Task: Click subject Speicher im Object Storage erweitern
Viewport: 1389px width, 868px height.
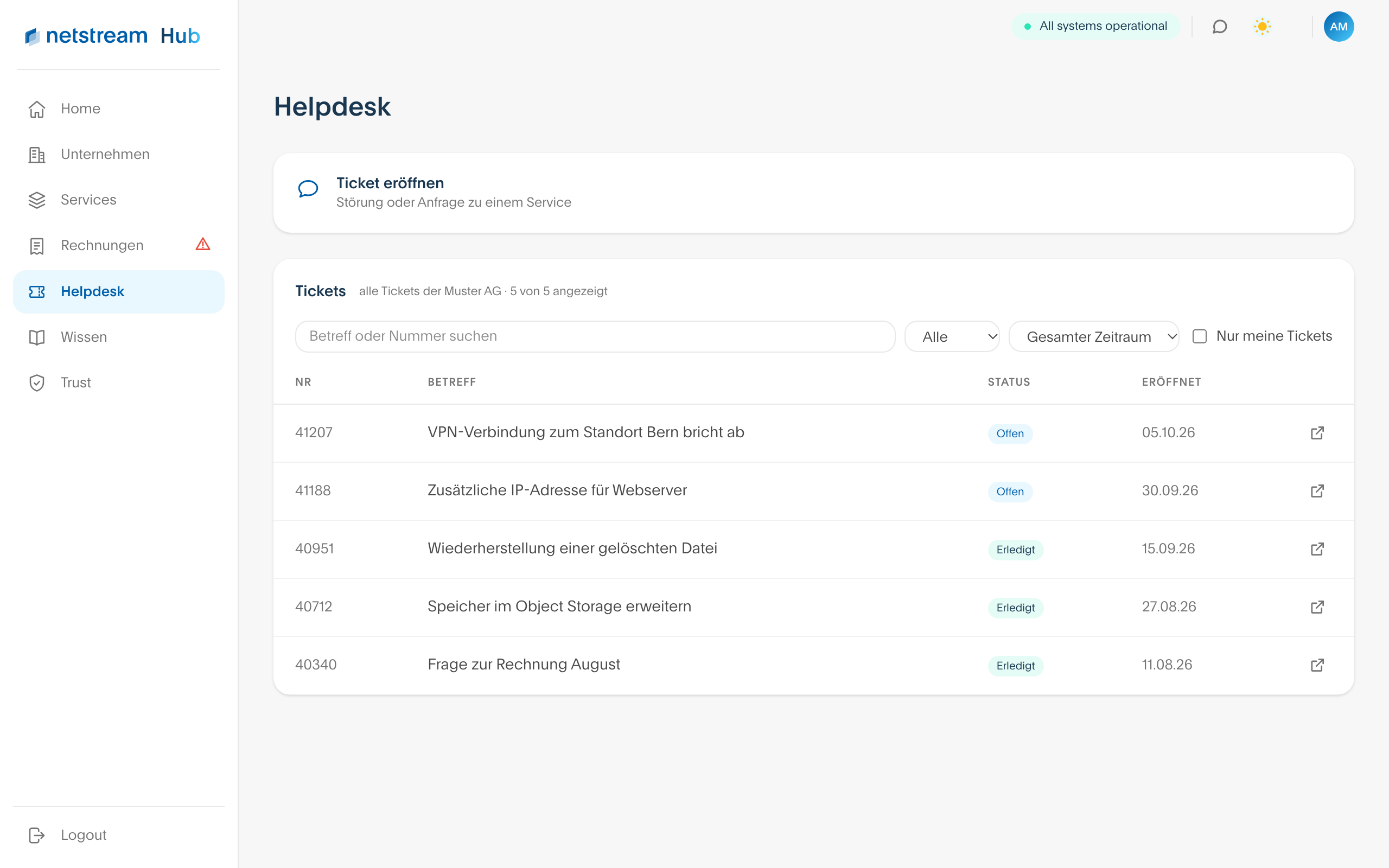Action: 559,606
